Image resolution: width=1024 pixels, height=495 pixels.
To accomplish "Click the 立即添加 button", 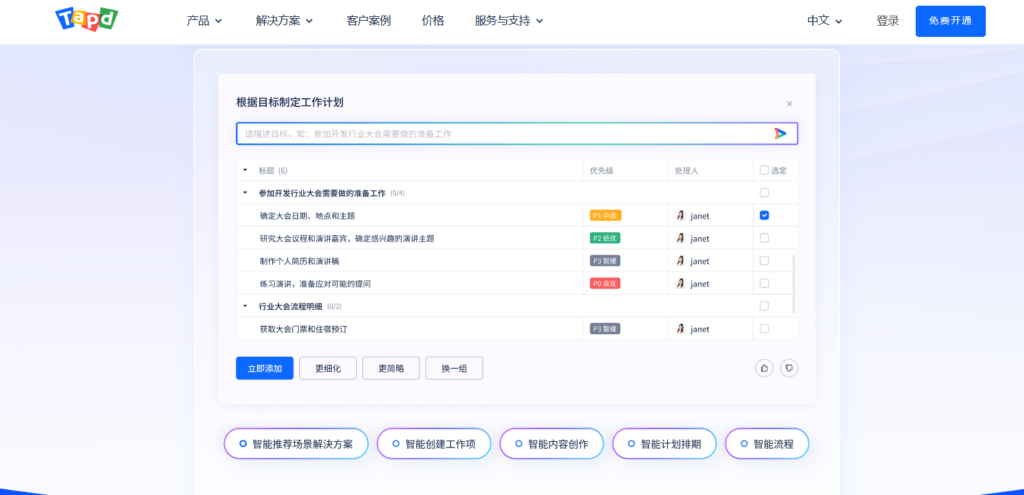I will [264, 368].
